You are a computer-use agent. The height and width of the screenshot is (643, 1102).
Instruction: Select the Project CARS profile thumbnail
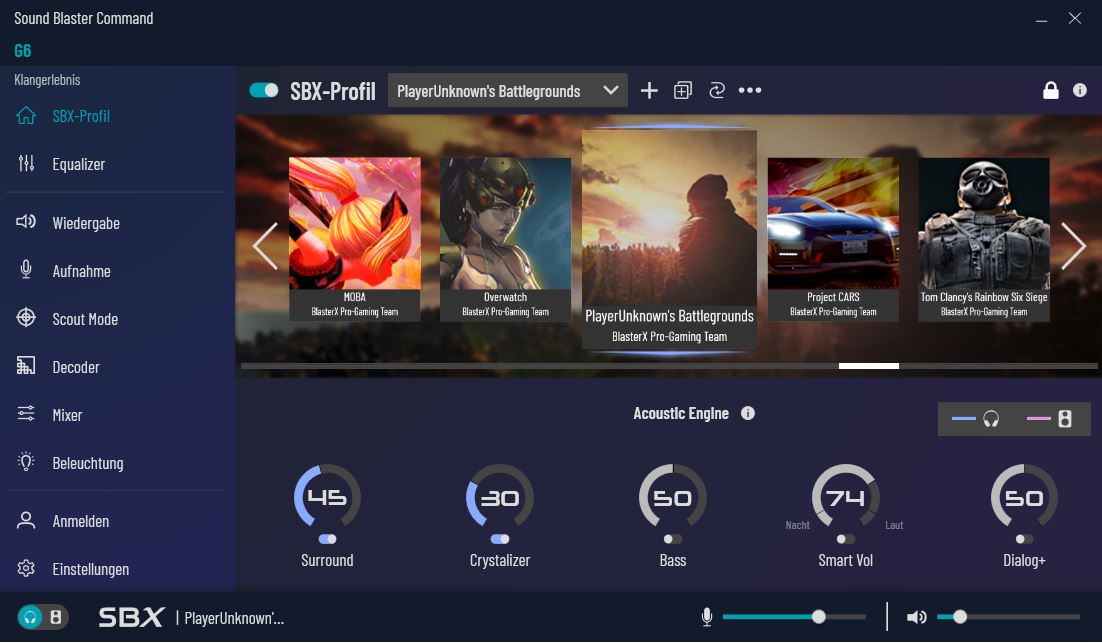(x=833, y=239)
